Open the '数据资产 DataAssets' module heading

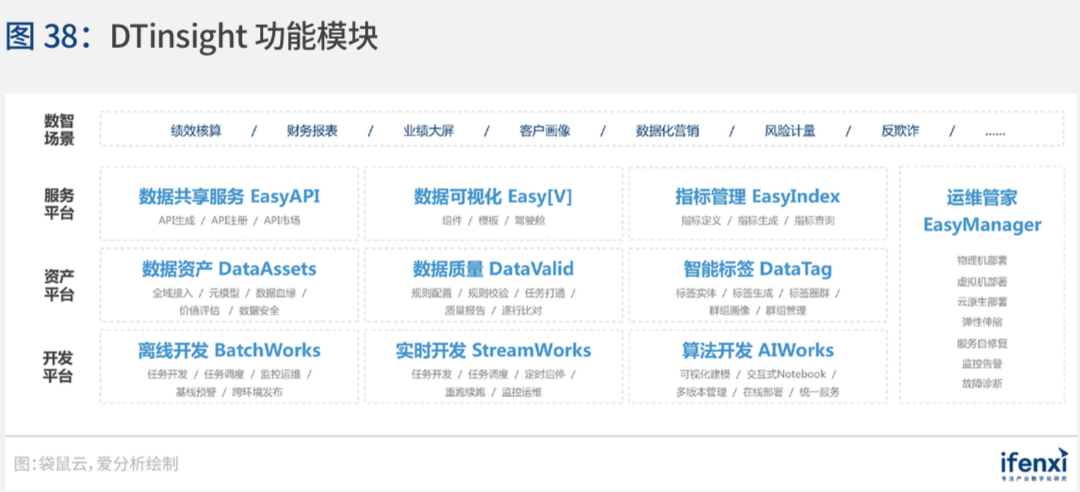coord(229,269)
